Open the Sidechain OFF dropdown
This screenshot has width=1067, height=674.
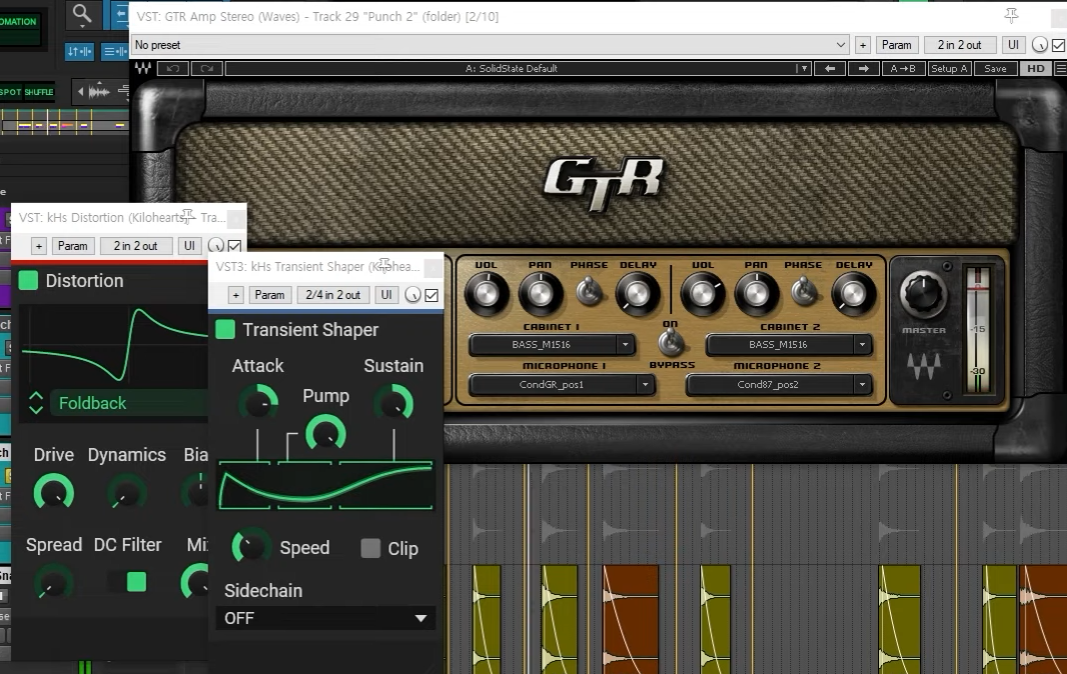click(325, 618)
